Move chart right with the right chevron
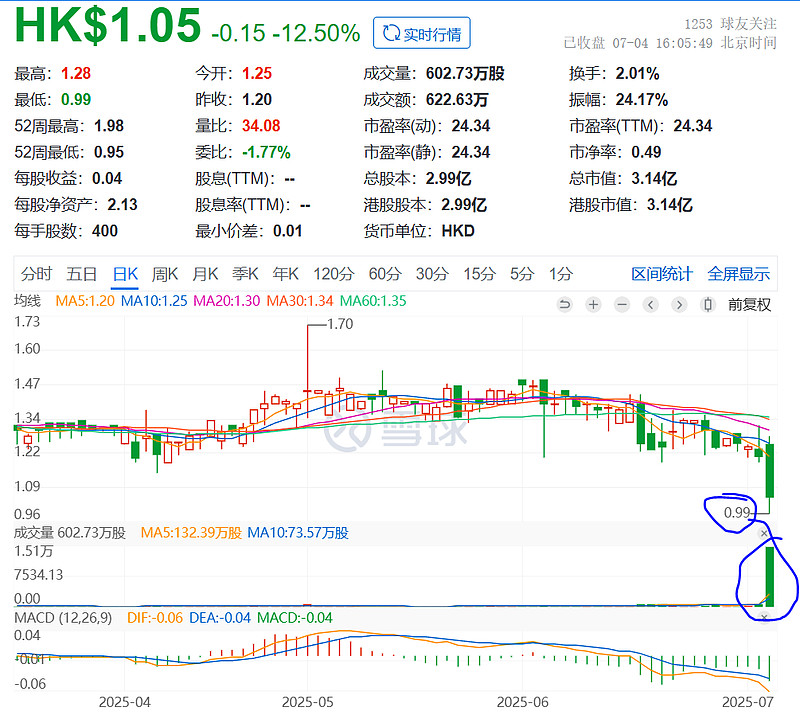The image size is (800, 723). pos(679,305)
